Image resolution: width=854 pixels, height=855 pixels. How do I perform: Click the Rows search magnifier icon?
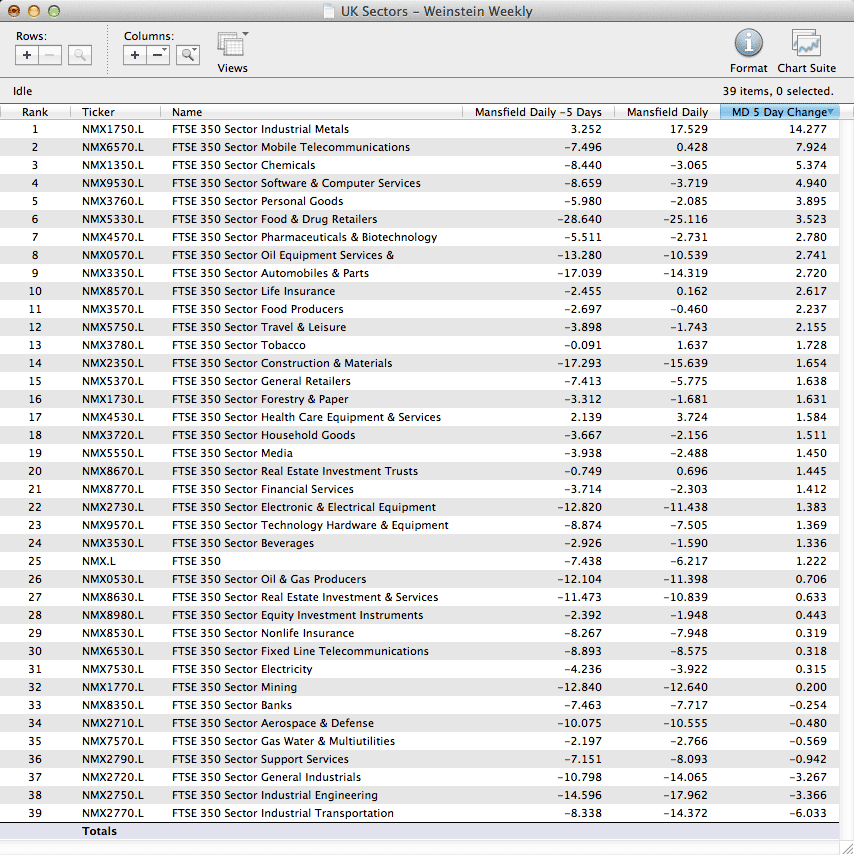coord(80,55)
